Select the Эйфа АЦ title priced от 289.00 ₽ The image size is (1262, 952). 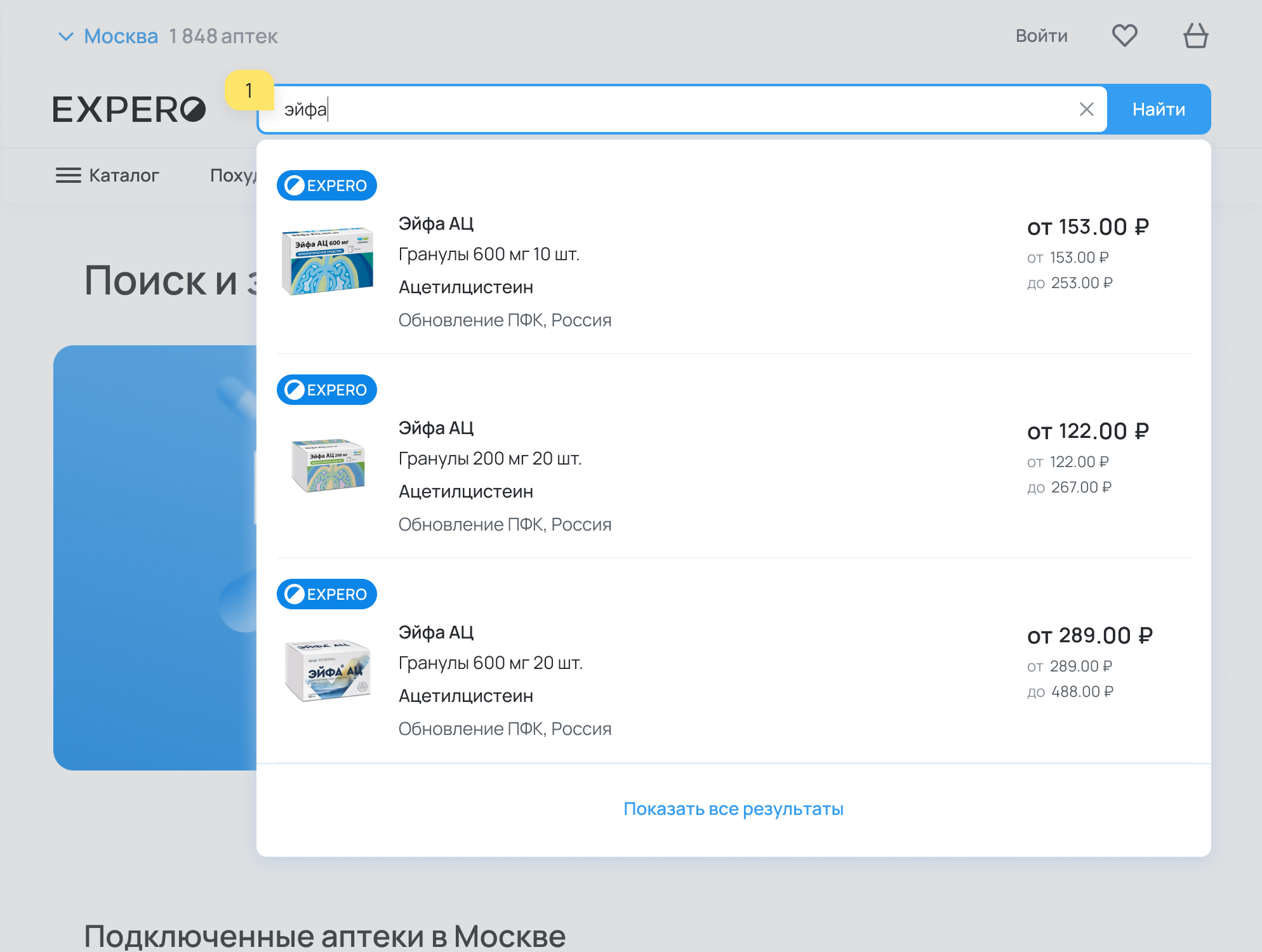[x=436, y=632]
